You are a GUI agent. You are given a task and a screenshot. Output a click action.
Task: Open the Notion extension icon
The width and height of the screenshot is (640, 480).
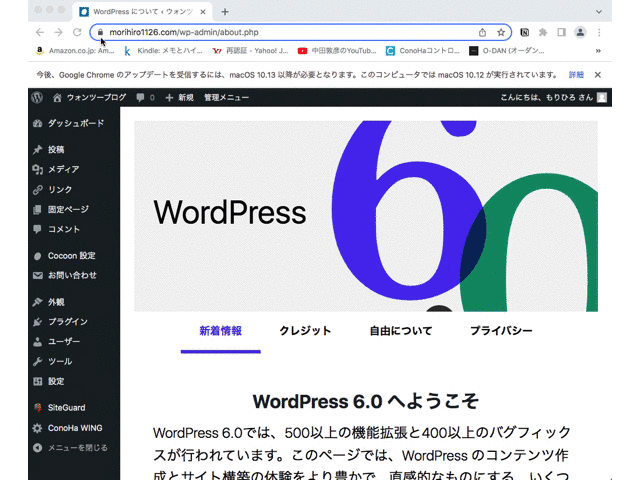524,32
